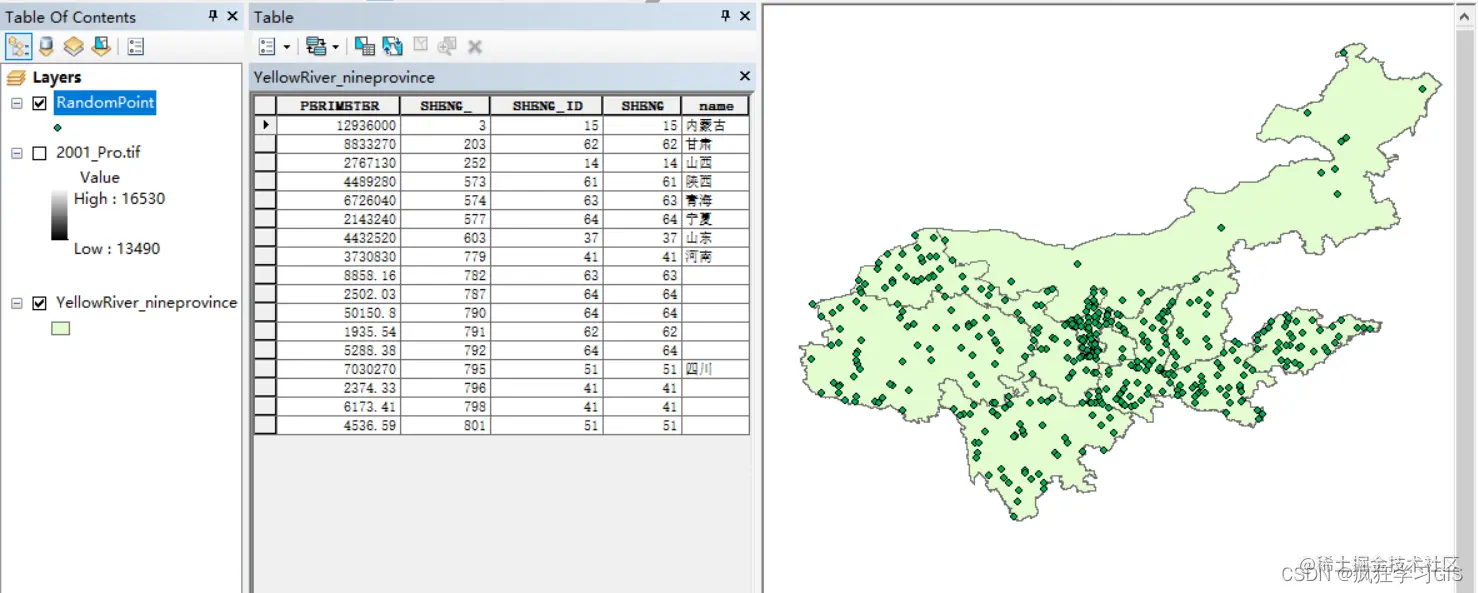Open Table Options menu icon
The image size is (1478, 593).
click(x=267, y=46)
